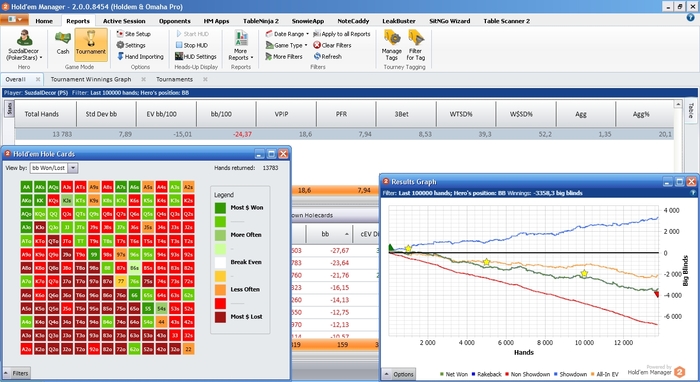Viewport: 700px width, 382px height.
Task: Open the More Reports menu
Action: 241,45
